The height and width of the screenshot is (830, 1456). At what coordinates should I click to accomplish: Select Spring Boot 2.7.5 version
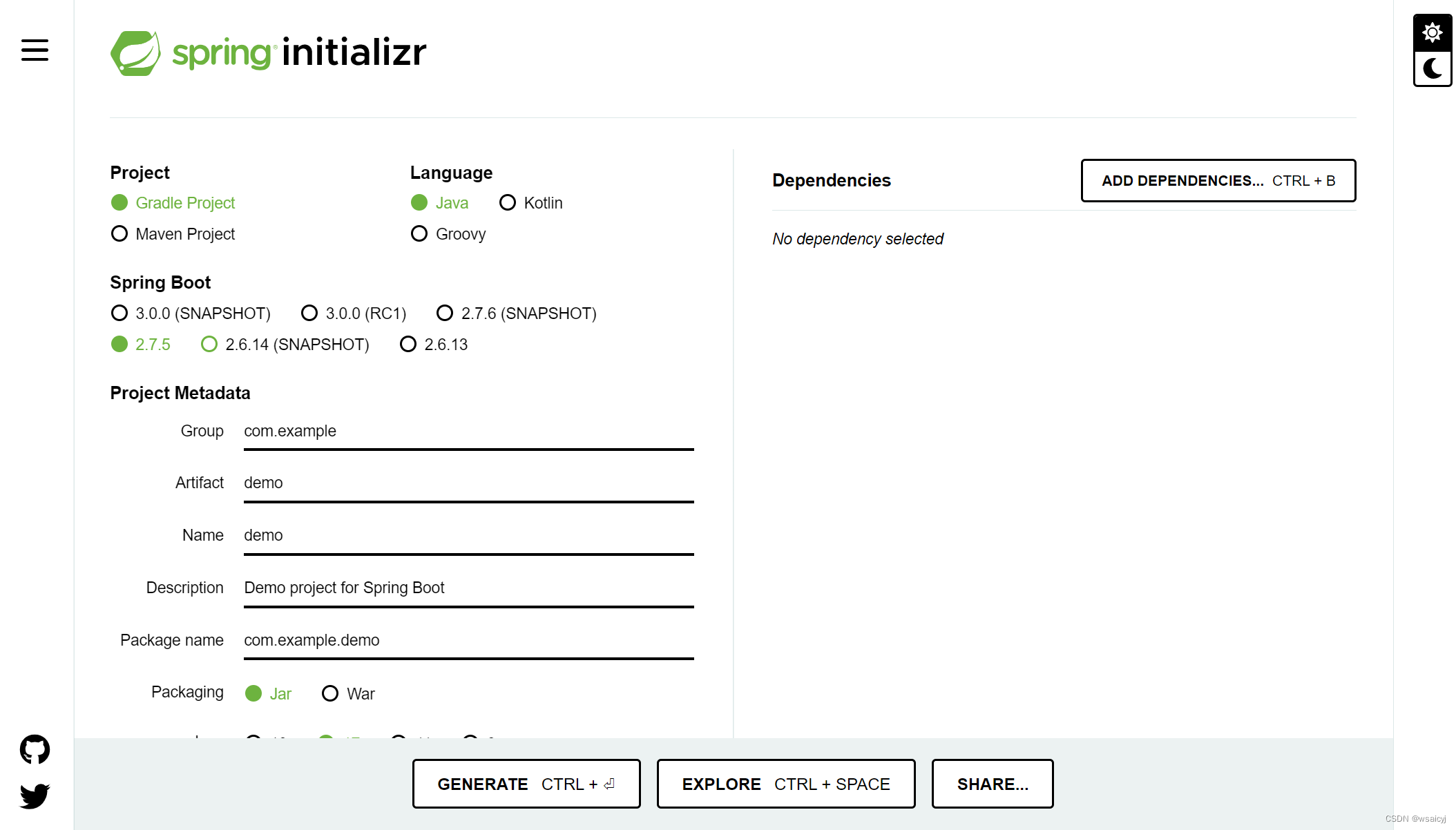[140, 344]
